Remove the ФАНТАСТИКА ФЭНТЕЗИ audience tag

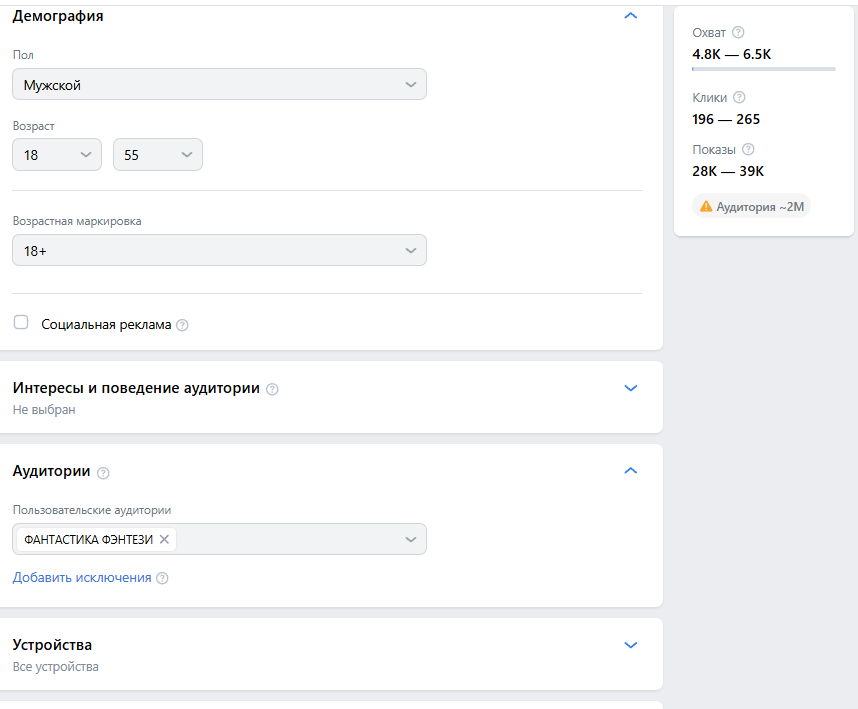pyautogui.click(x=165, y=539)
